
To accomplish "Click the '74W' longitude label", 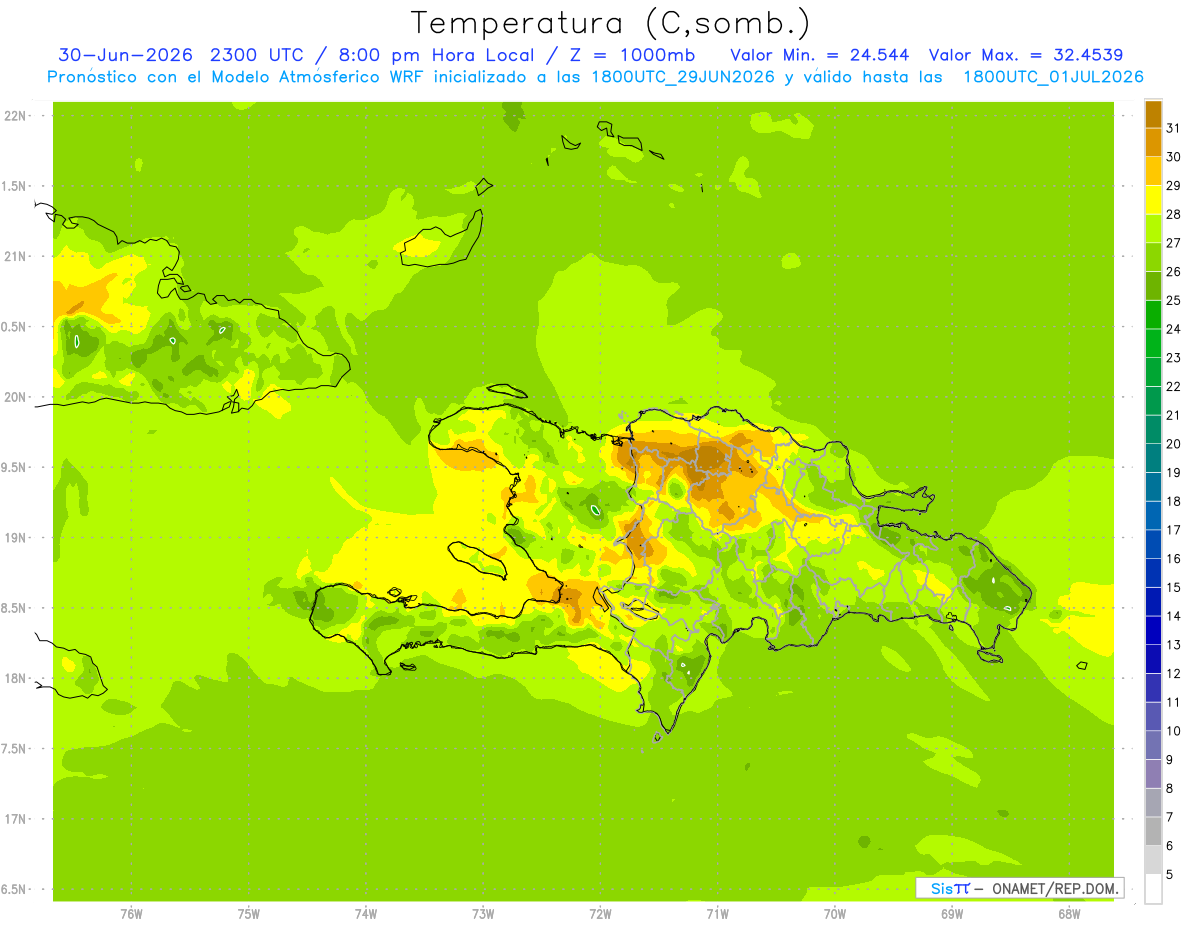I will 366,914.
